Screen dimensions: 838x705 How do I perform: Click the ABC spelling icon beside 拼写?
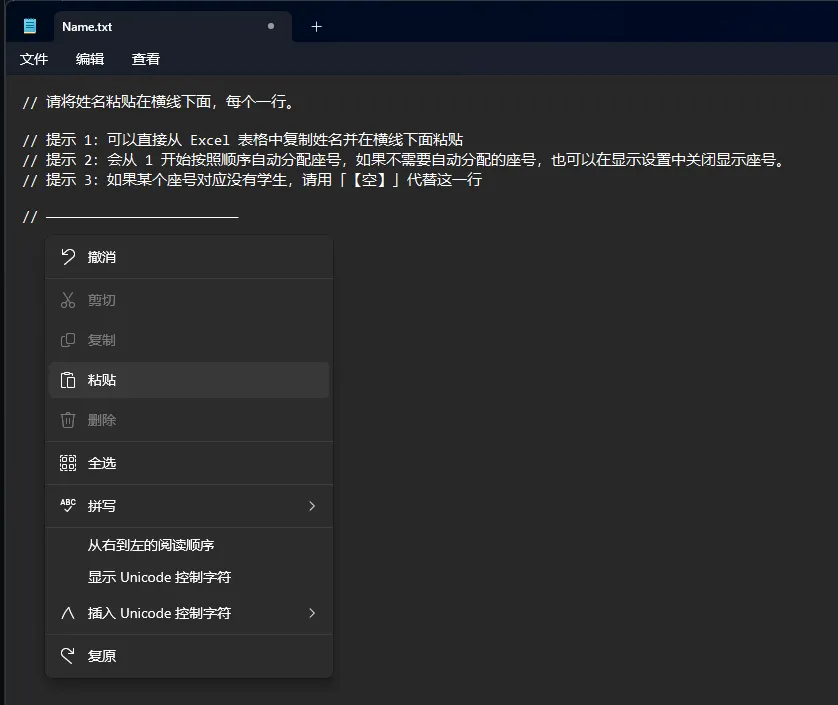68,505
